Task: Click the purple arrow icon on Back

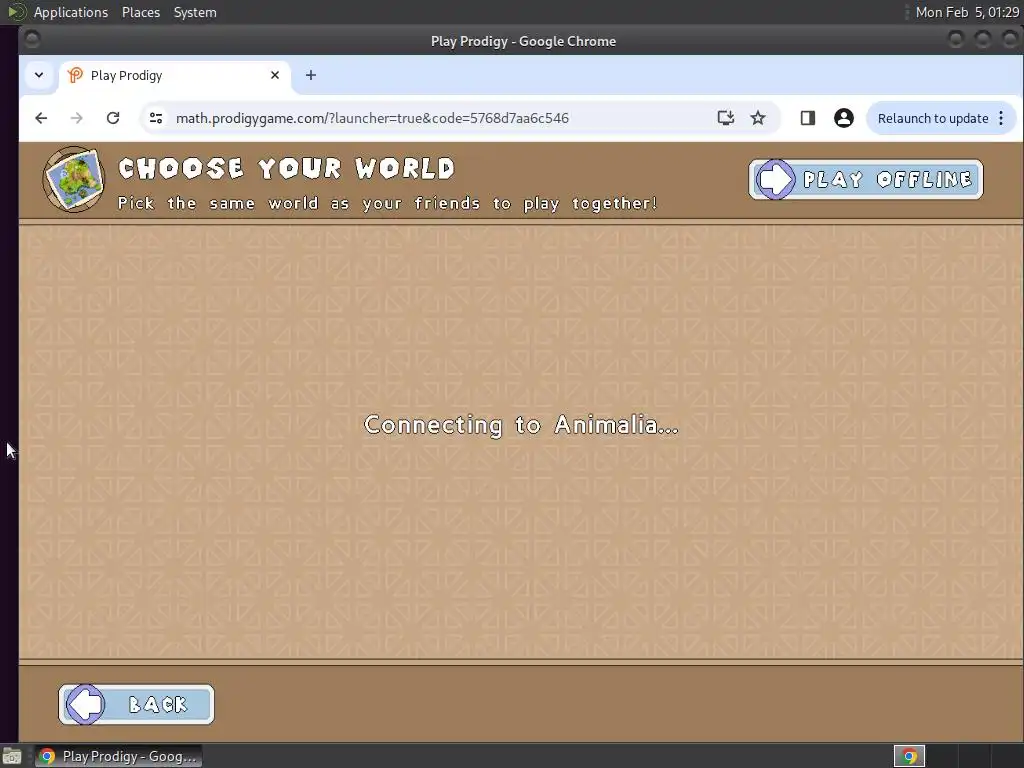Action: [85, 704]
